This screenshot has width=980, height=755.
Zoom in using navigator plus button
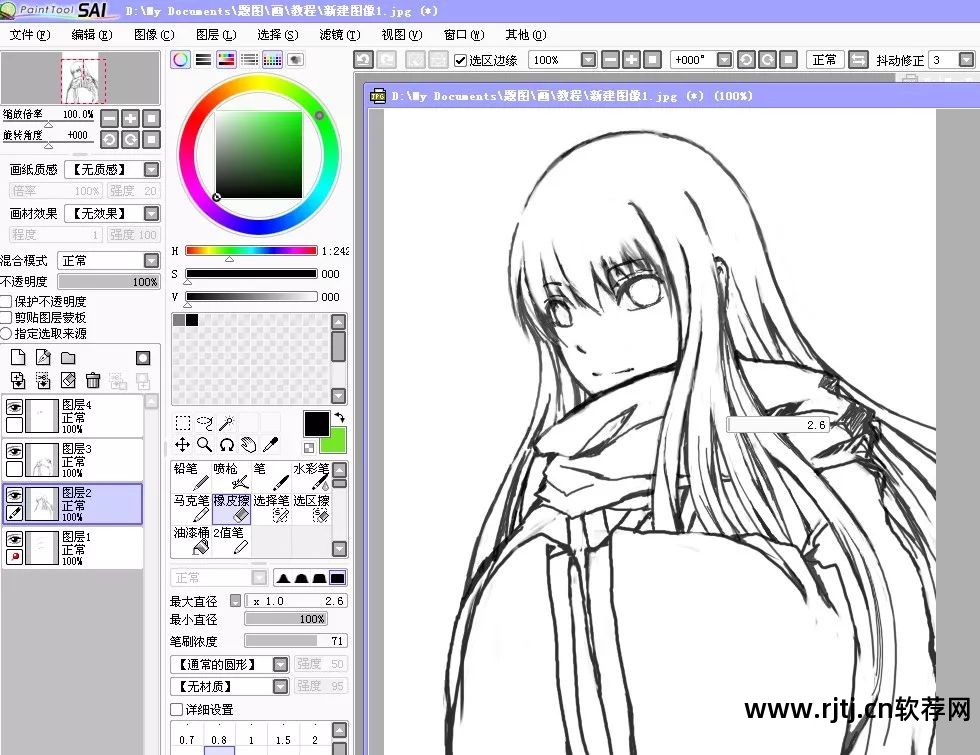tap(130, 118)
